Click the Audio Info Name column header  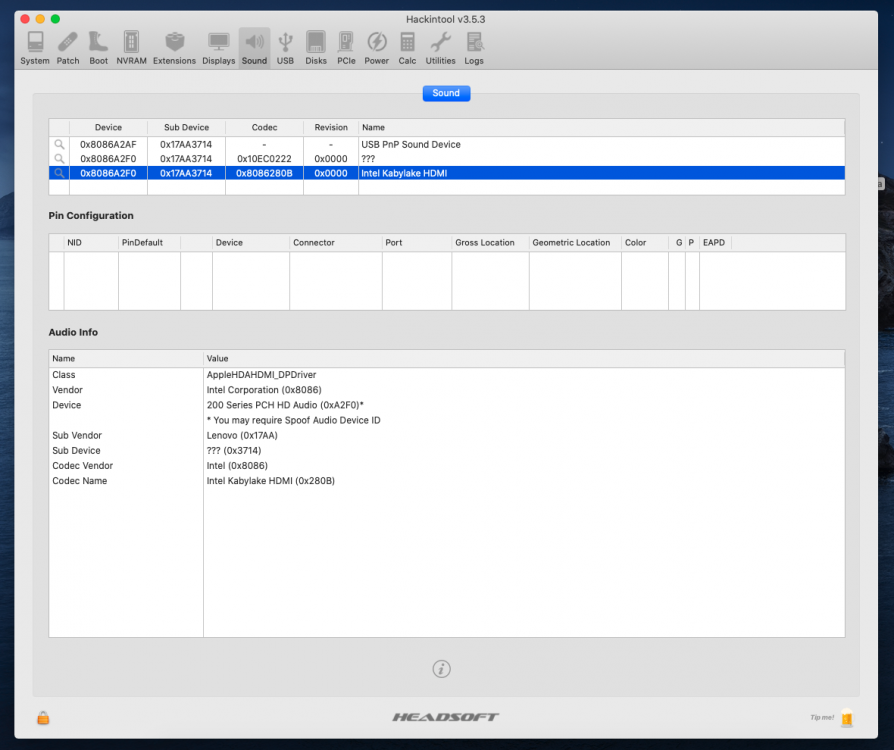tap(126, 358)
